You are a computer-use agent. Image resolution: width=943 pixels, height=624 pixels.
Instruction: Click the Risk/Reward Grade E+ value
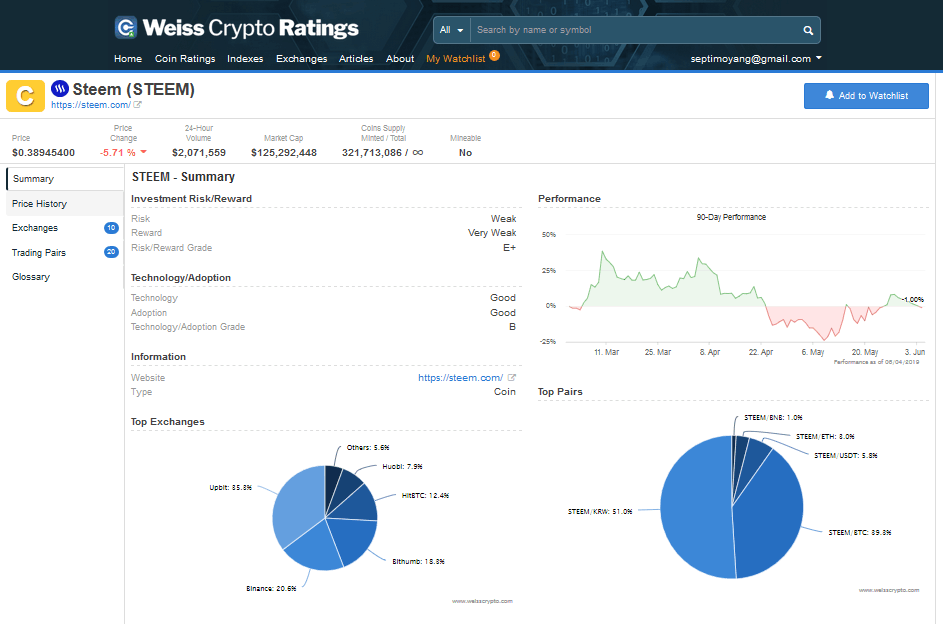(509, 248)
